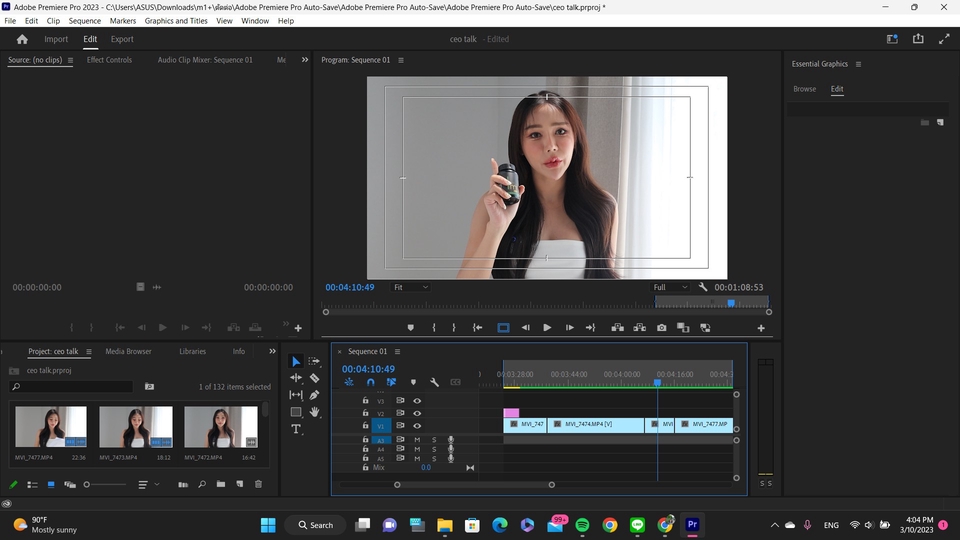The width and height of the screenshot is (960, 540).
Task: Select the Pen tool
Action: 314,395
